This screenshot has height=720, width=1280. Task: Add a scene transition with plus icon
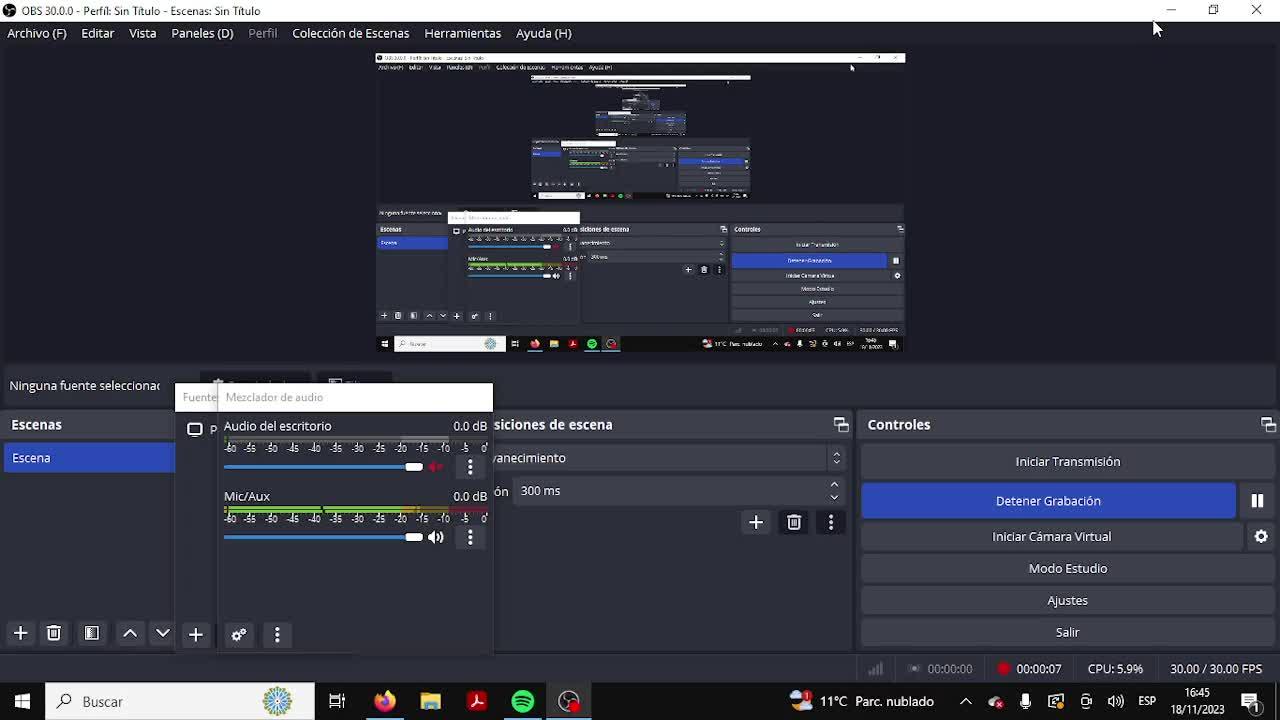tap(756, 522)
